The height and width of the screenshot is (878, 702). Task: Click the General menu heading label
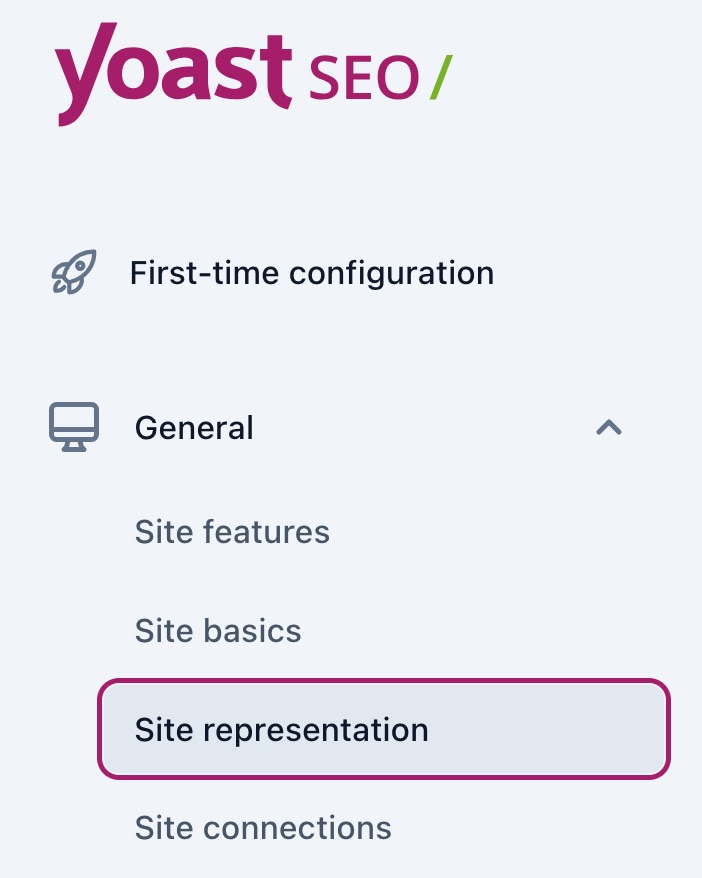point(194,428)
